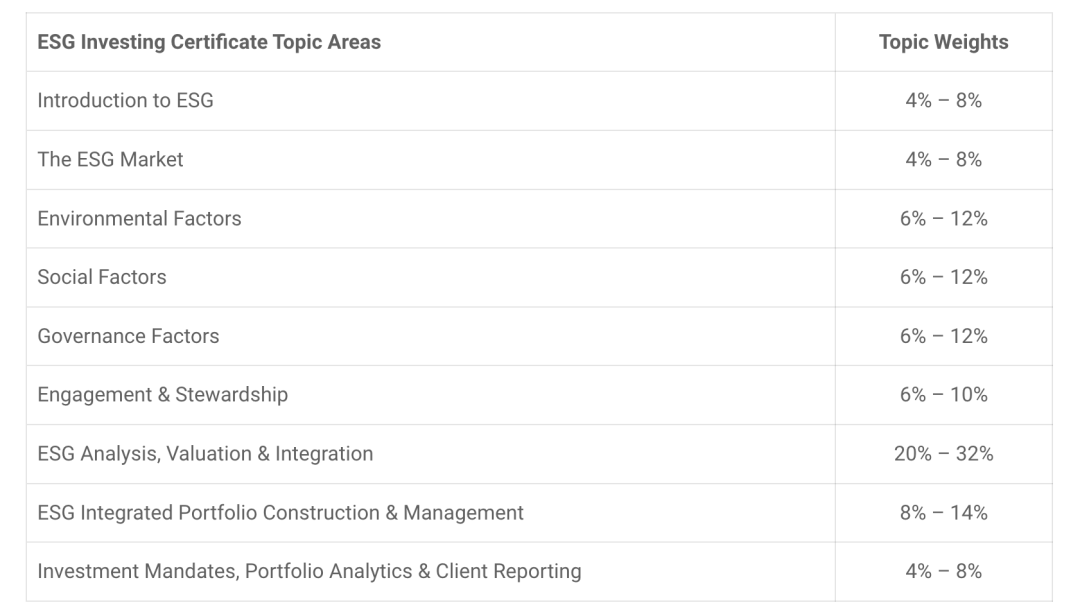
Task: Click the Engagement & Stewardship topic cell
Action: click(162, 394)
